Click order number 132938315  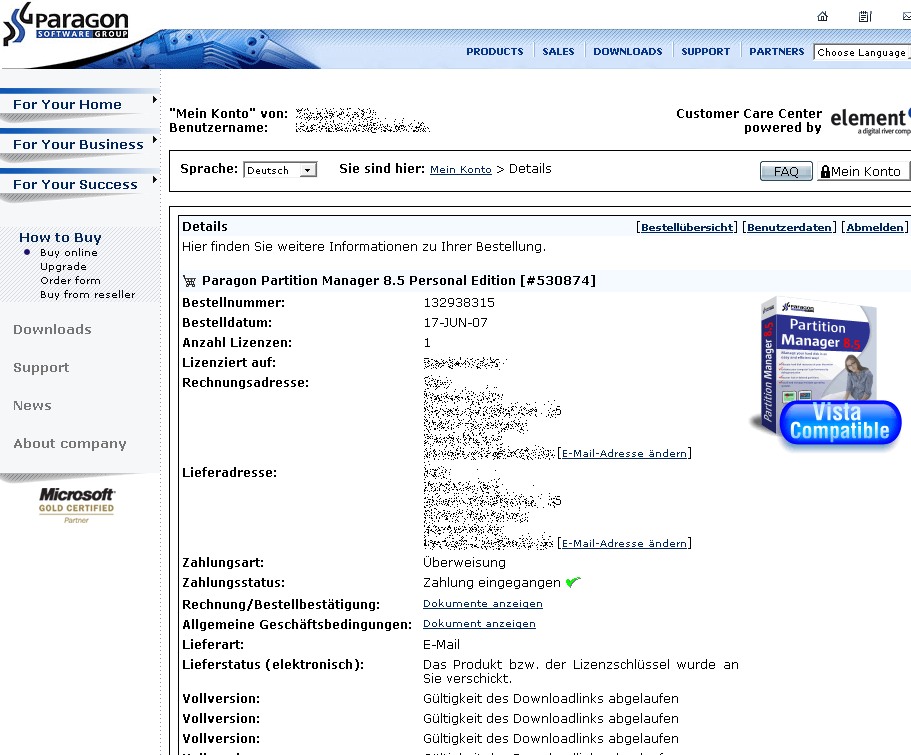pyautogui.click(x=459, y=303)
